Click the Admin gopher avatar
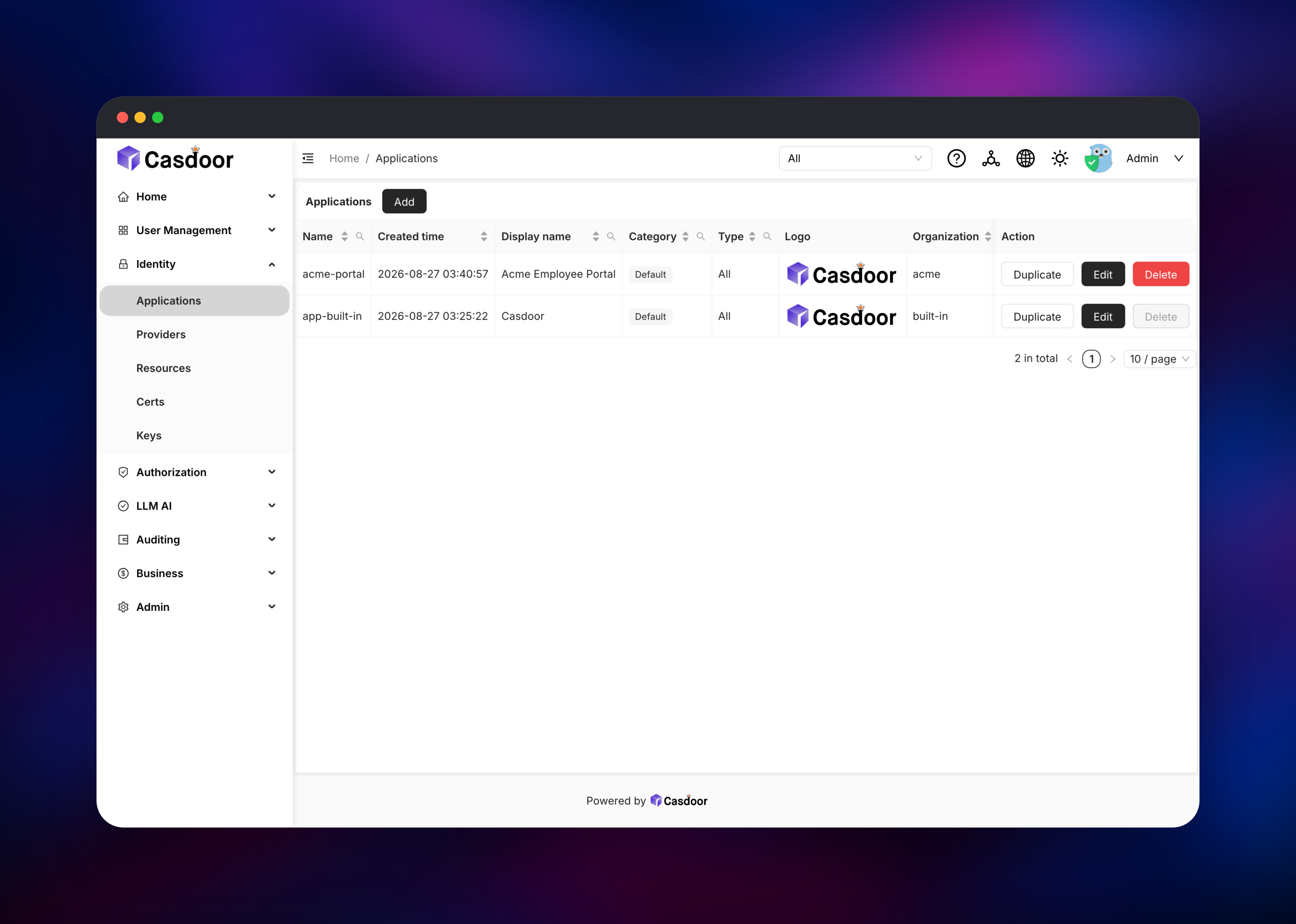 point(1099,158)
